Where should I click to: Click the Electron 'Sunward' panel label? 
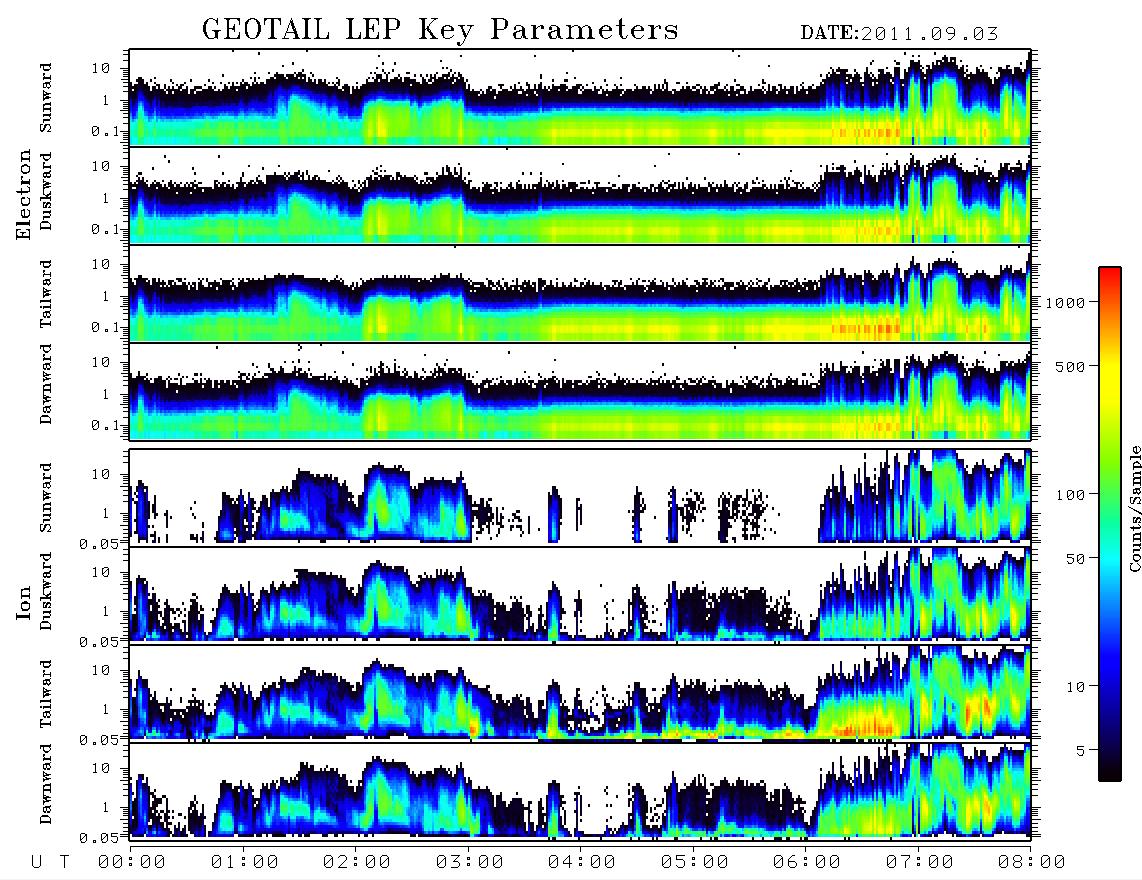pyautogui.click(x=46, y=98)
